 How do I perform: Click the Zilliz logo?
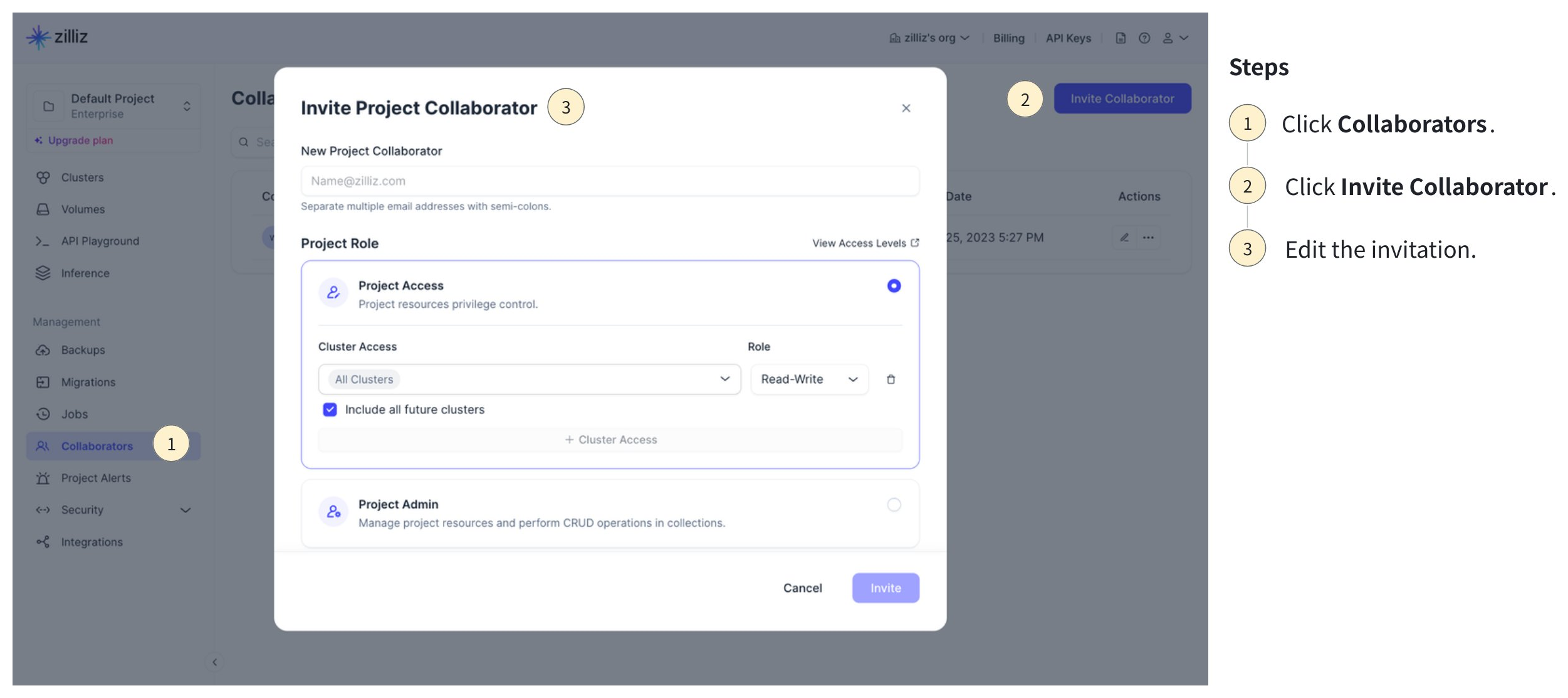[x=57, y=37]
